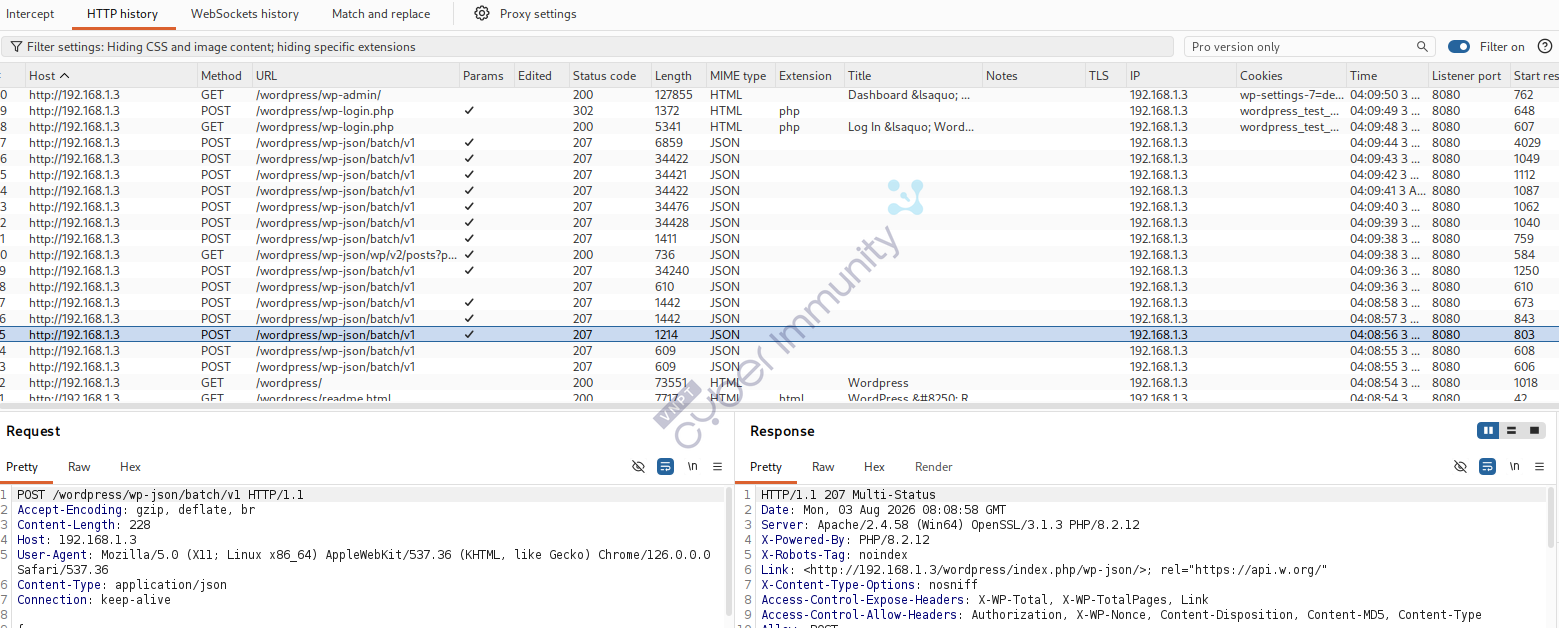Show non-printable characters in Response
Image resolution: width=1559 pixels, height=628 pixels.
(1514, 467)
